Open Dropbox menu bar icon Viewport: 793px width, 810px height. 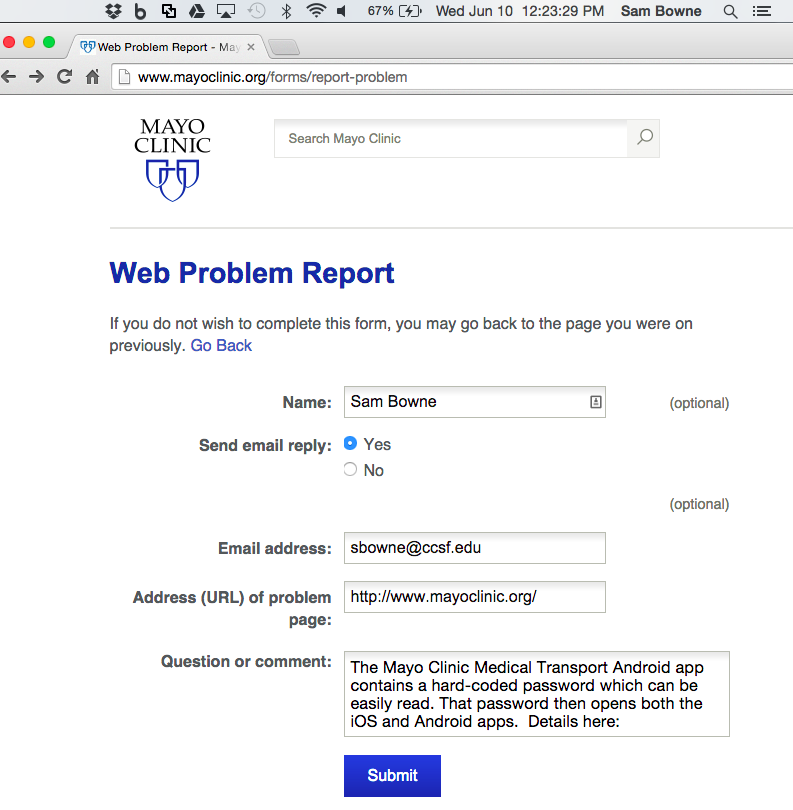click(113, 11)
